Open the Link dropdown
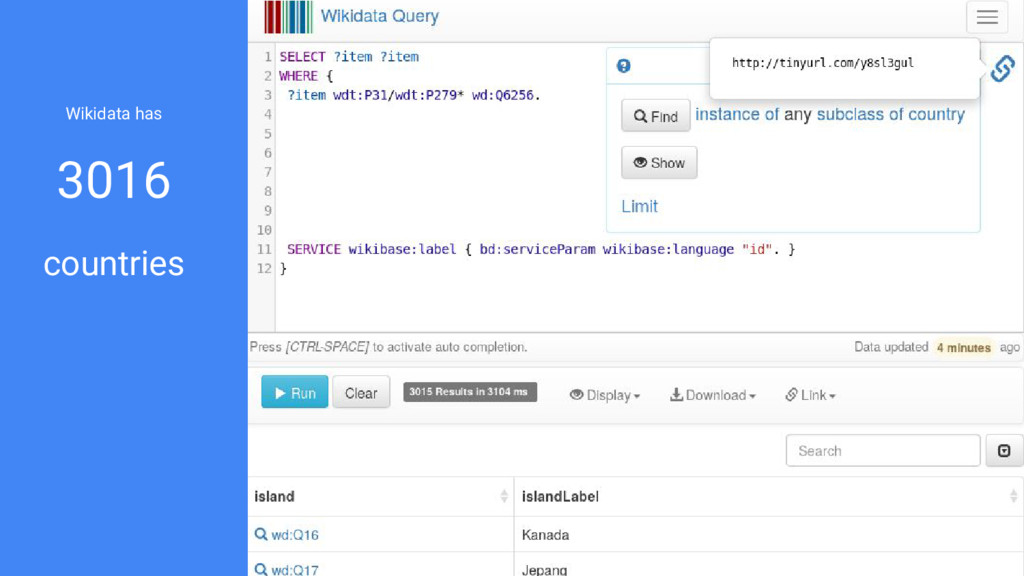 [x=810, y=395]
